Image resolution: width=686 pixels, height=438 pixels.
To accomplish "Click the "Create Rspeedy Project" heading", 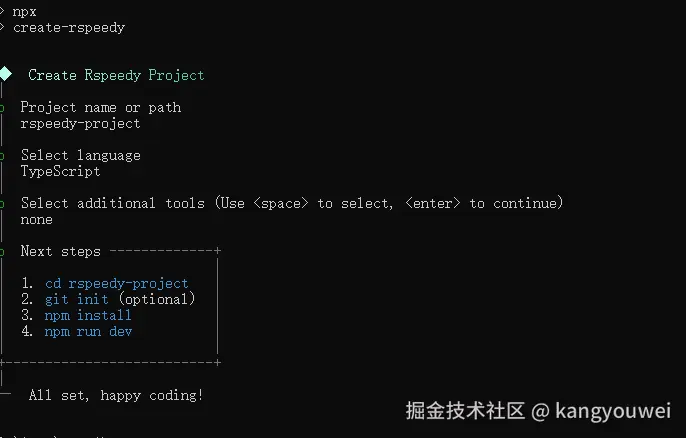I will pyautogui.click(x=116, y=75).
